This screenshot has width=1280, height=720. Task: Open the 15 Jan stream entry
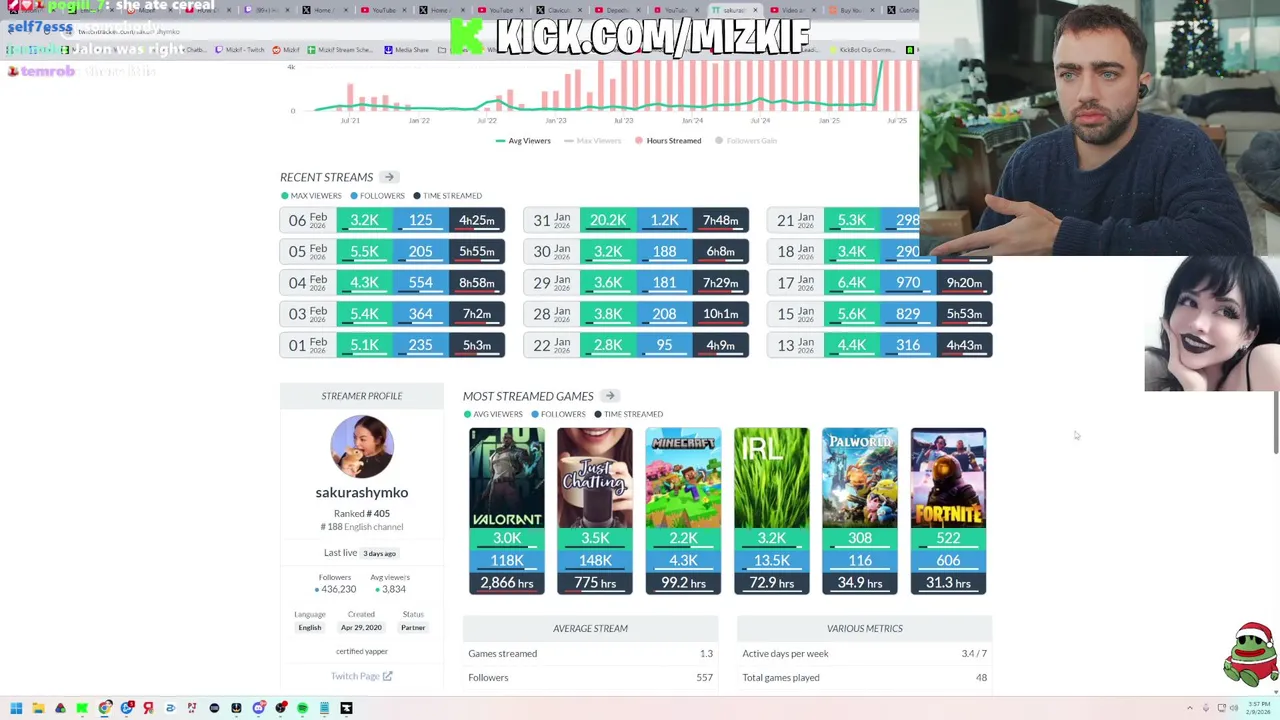click(x=880, y=314)
